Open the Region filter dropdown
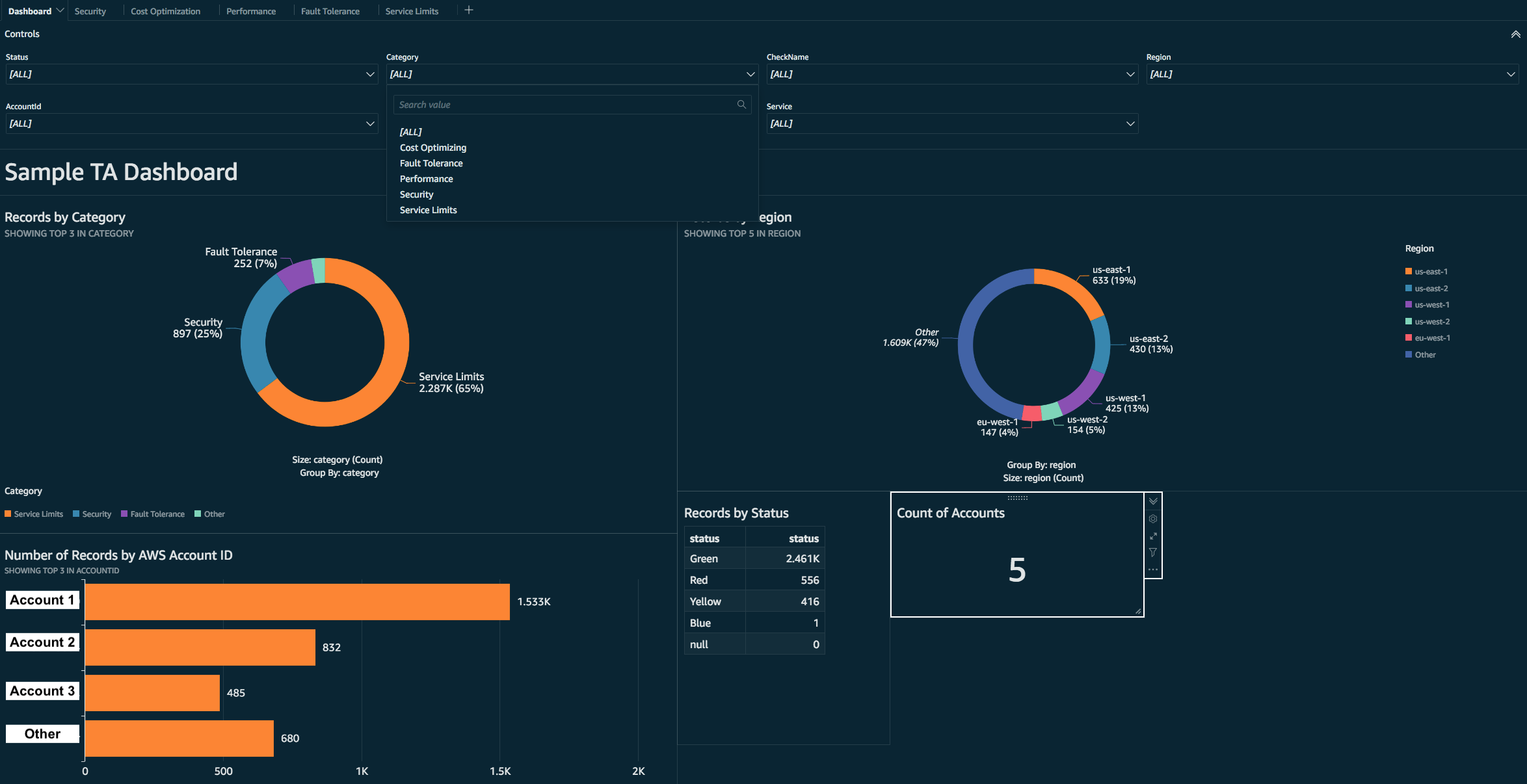 [x=1331, y=74]
